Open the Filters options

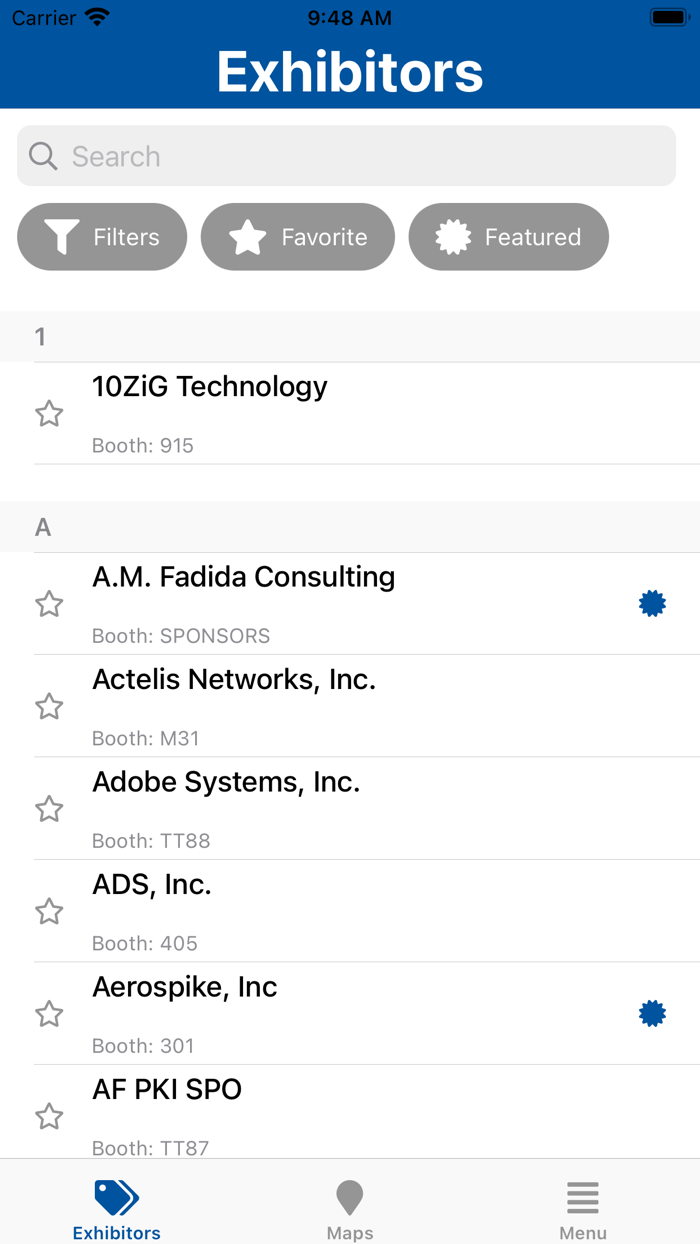(x=102, y=237)
